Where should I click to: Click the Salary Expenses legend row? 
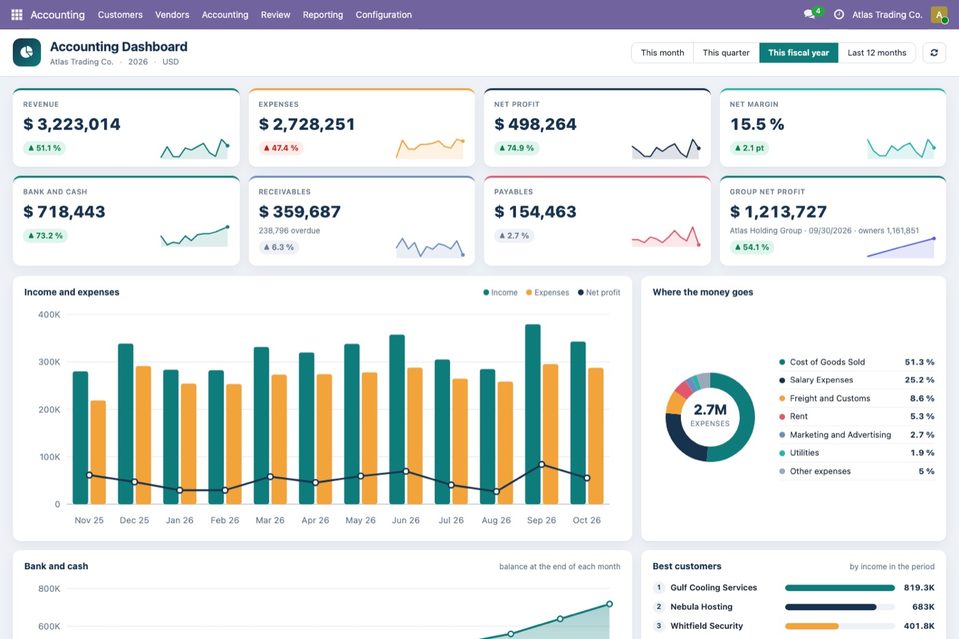[856, 380]
